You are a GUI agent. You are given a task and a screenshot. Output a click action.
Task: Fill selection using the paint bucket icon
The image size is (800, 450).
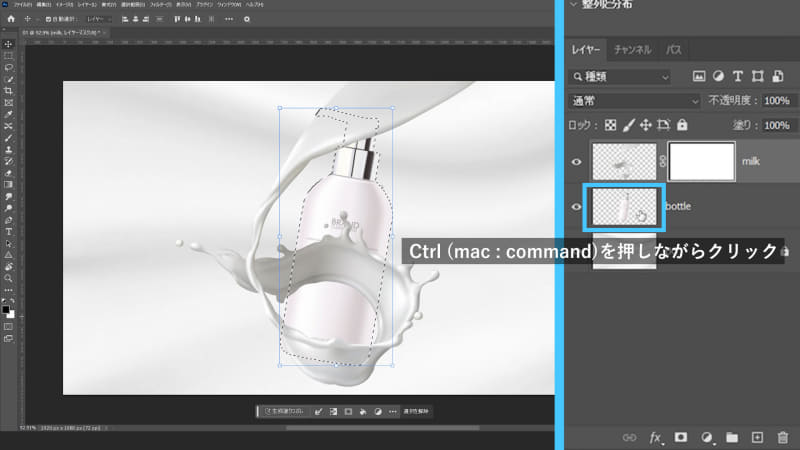[x=363, y=411]
